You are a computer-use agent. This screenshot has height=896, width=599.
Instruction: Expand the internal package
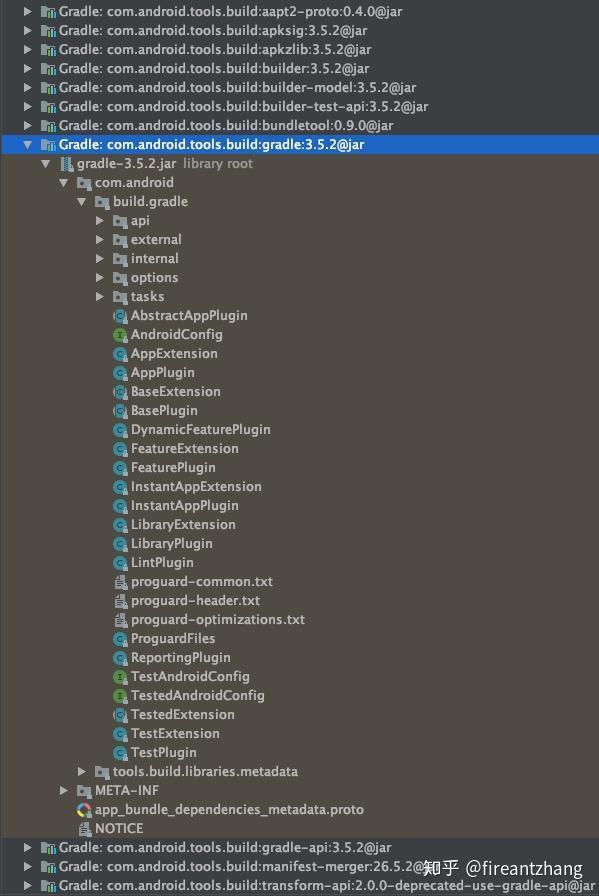coord(100,259)
